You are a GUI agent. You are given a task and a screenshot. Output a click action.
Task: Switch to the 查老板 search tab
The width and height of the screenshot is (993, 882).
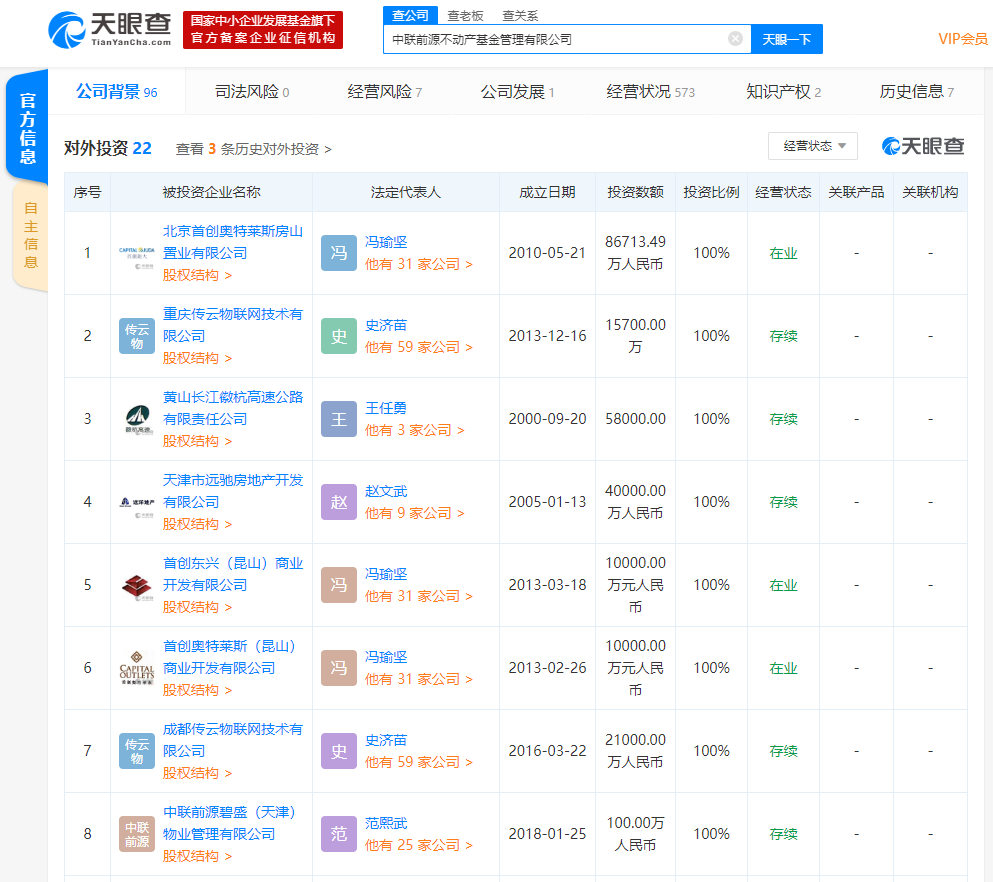click(465, 16)
